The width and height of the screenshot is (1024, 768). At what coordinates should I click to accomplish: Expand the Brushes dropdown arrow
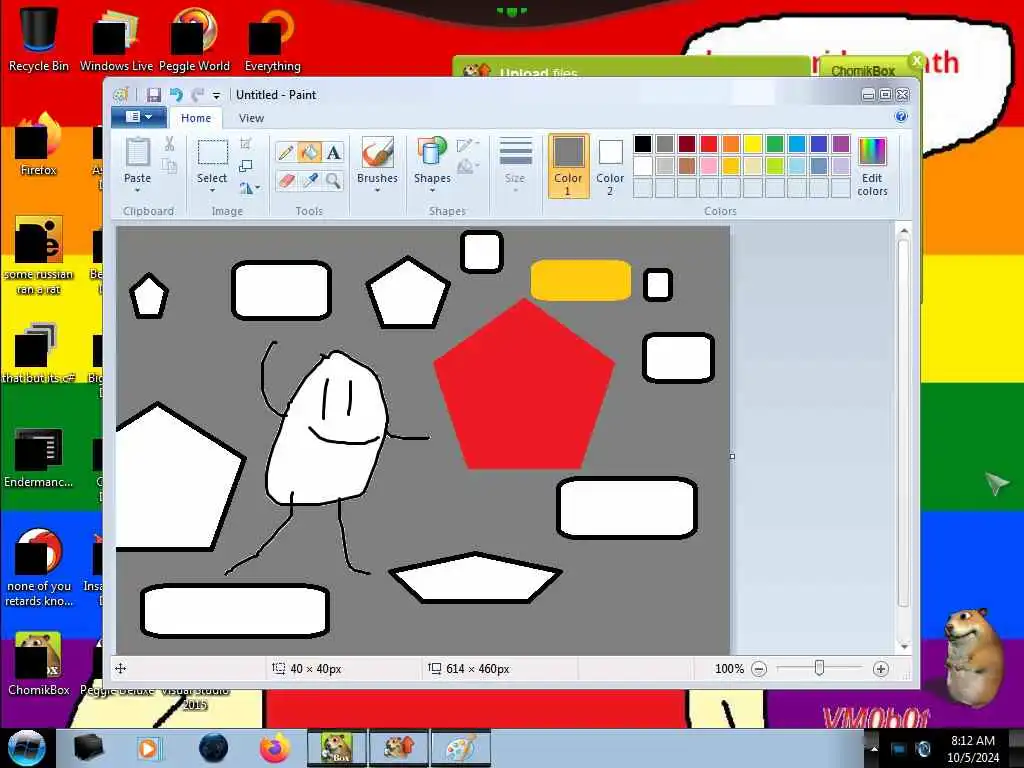pyautogui.click(x=377, y=191)
